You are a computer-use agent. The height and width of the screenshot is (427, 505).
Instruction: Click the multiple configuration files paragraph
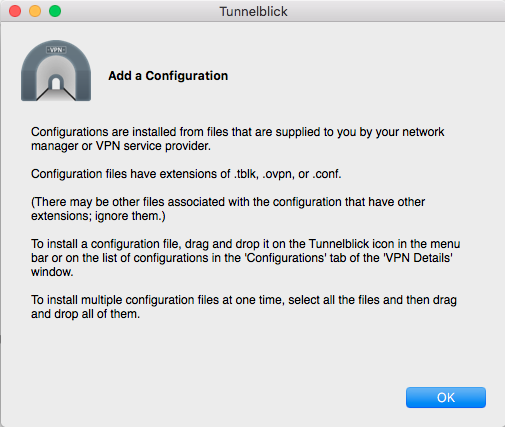point(244,307)
